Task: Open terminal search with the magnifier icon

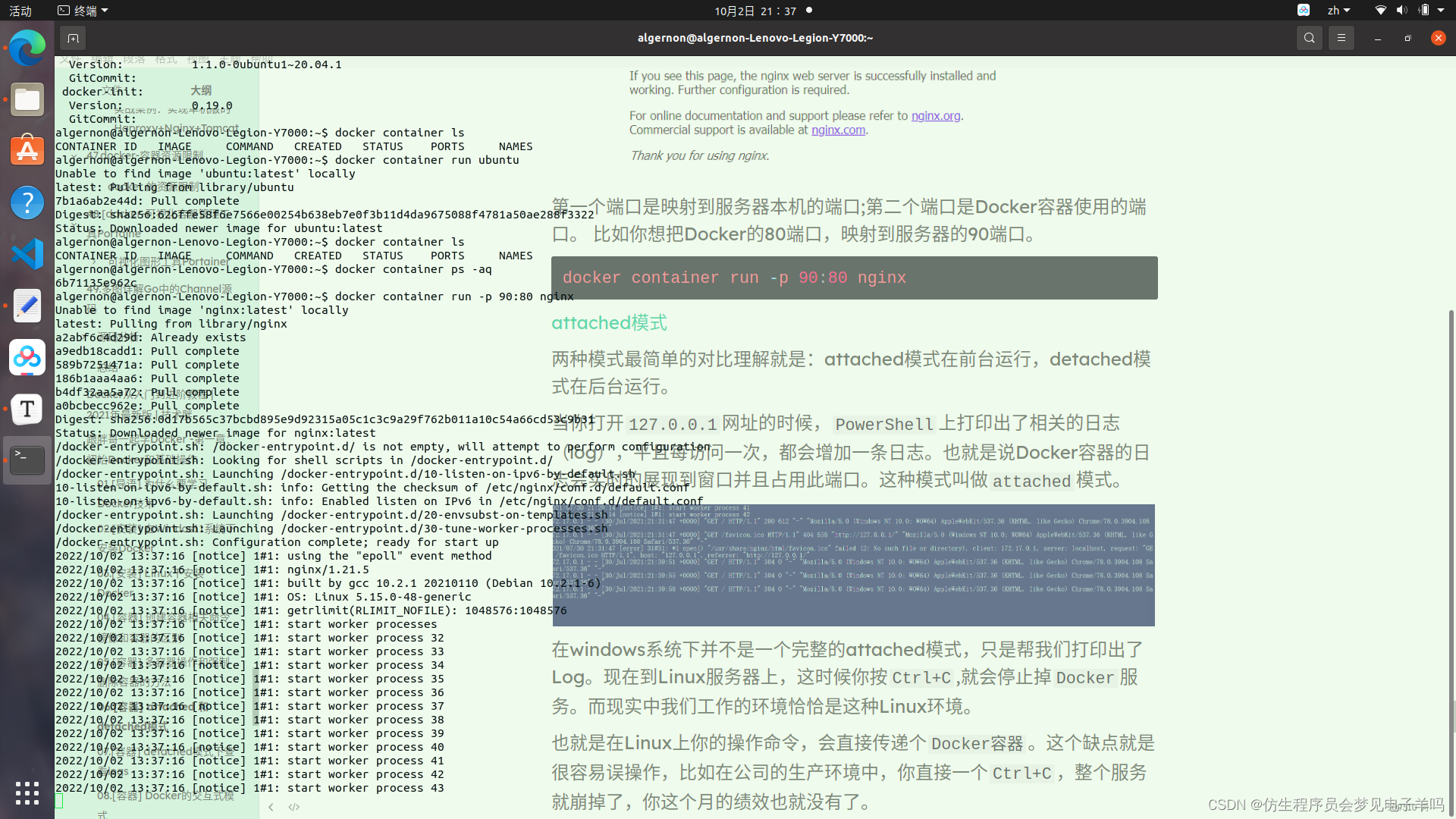Action: pos(1309,37)
